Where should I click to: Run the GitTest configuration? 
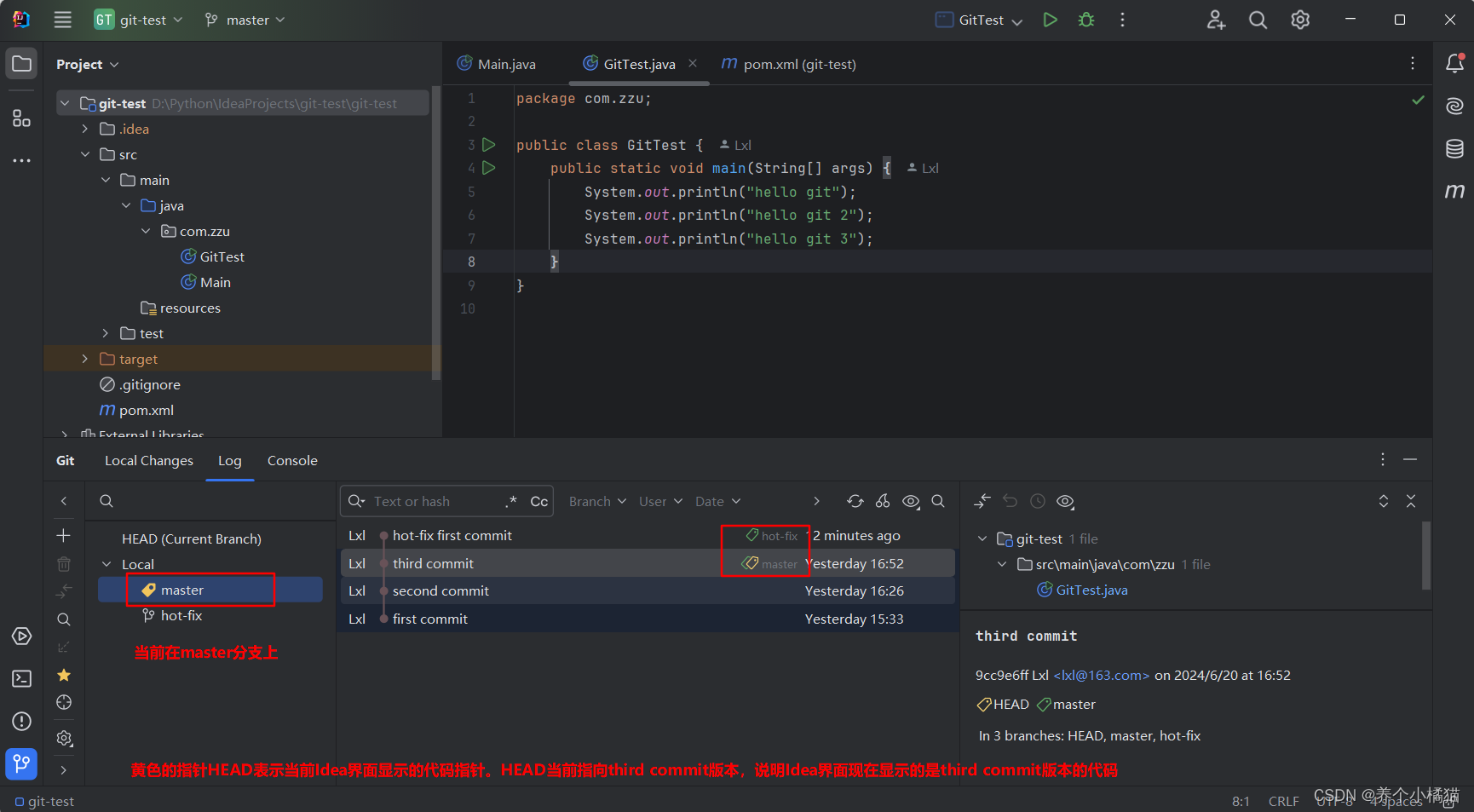pos(1051,20)
